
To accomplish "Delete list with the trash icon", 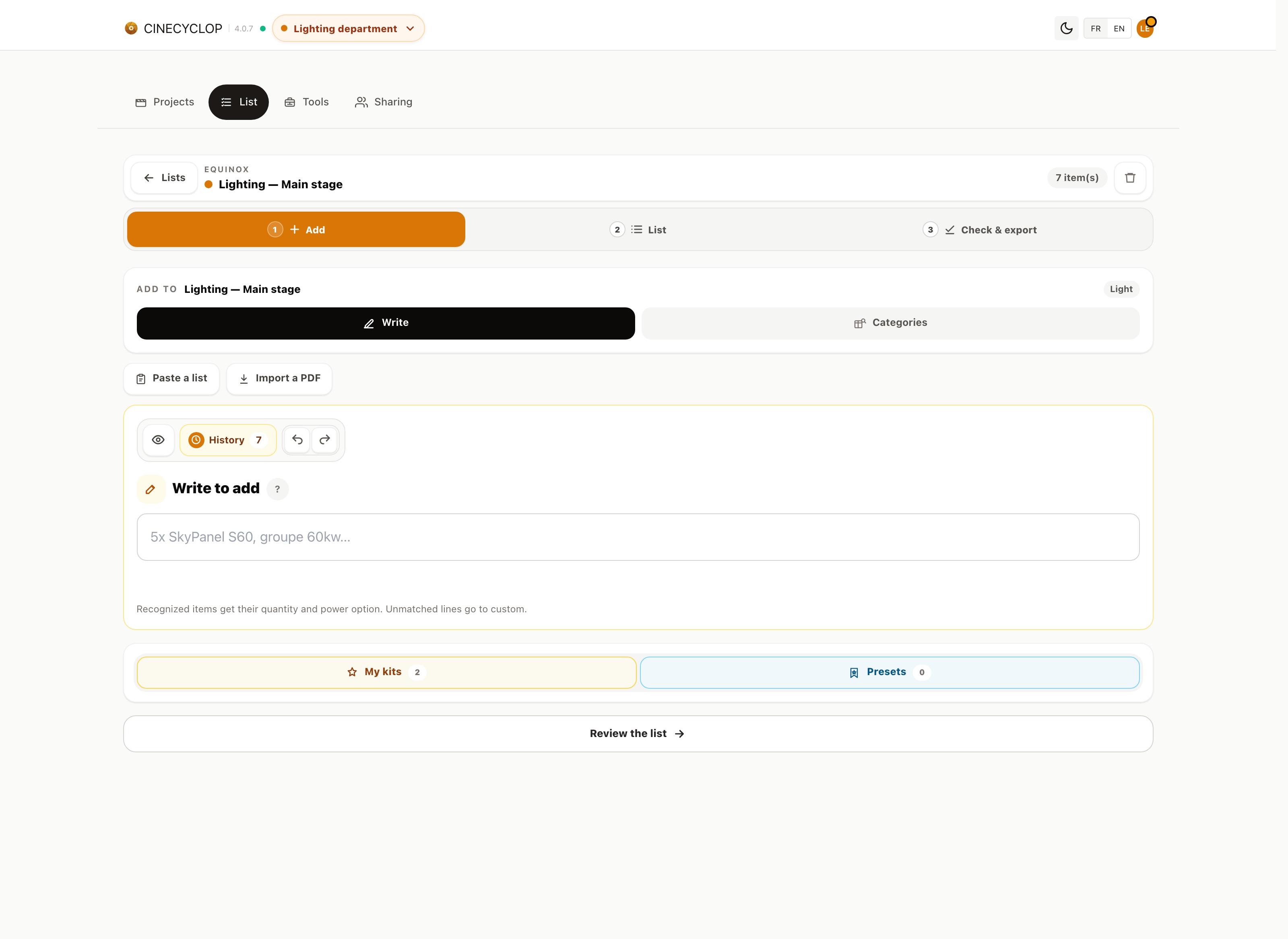I will point(1130,178).
